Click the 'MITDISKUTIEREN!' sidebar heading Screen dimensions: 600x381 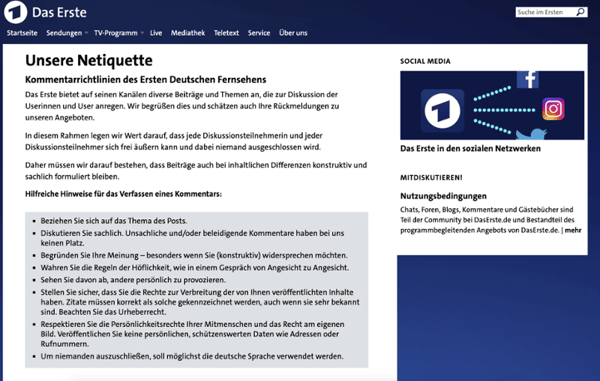pyautogui.click(x=431, y=177)
